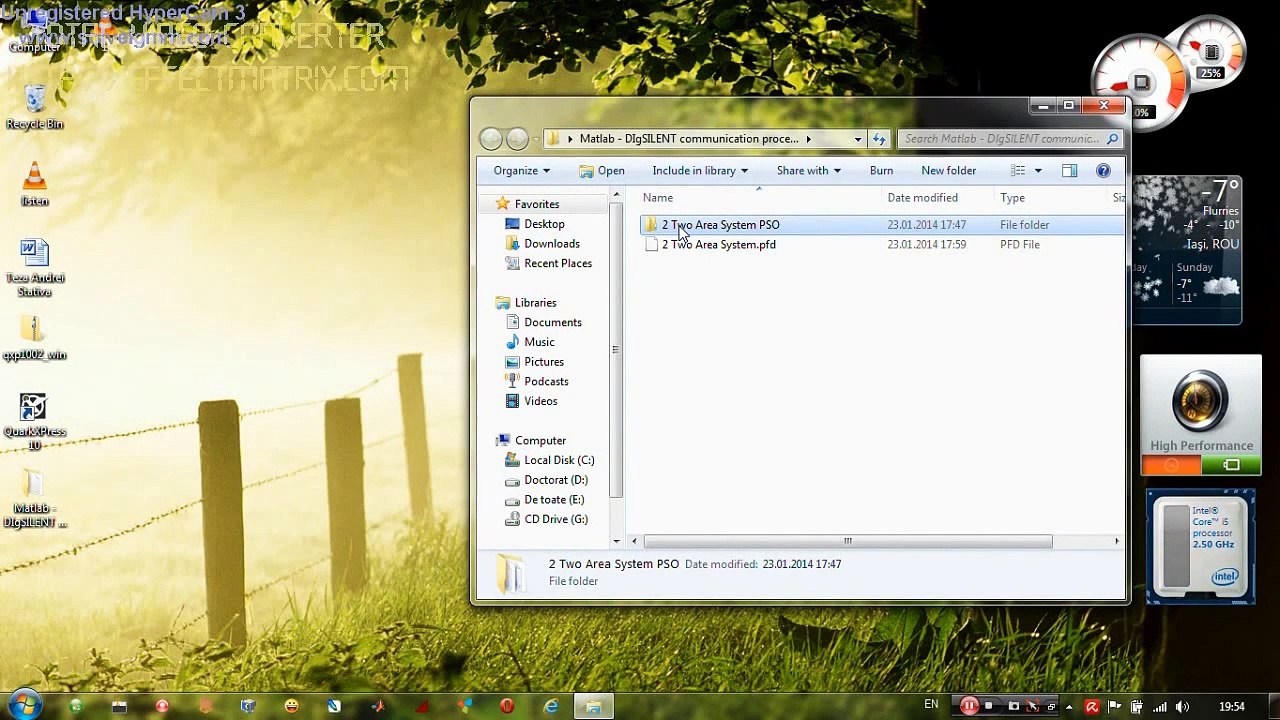The width and height of the screenshot is (1280, 720).
Task: Select Computer in the navigation pane
Action: point(540,440)
